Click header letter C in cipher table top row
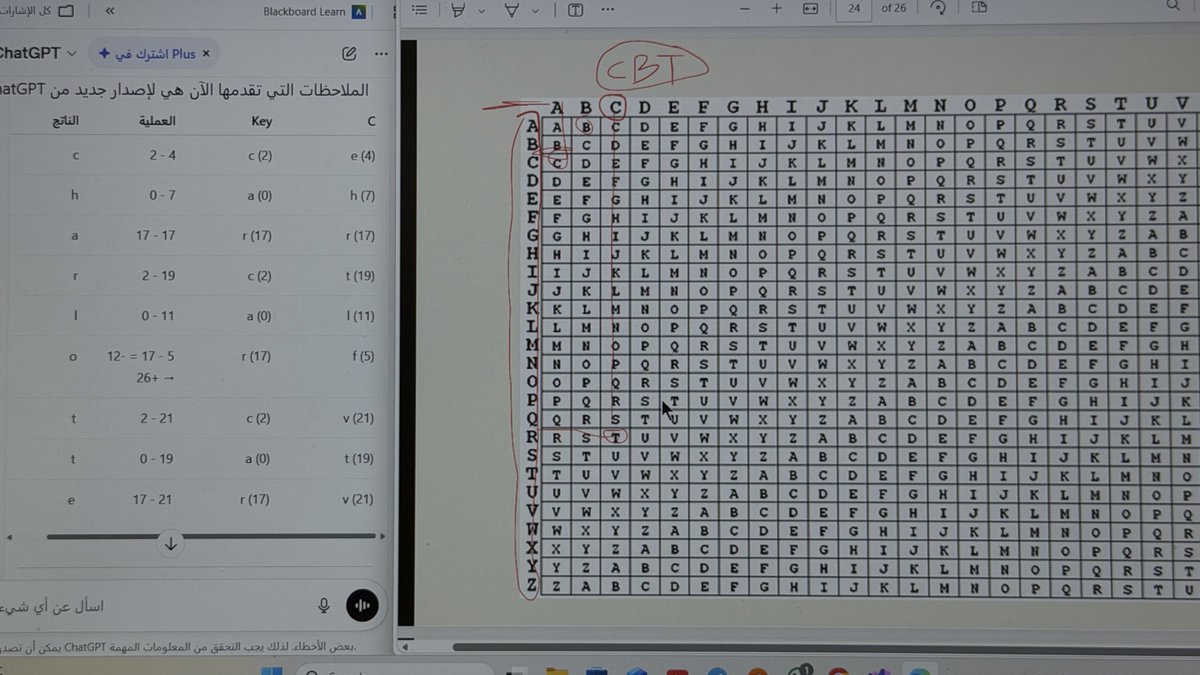Screen dimensions: 1200x675 [x=616, y=106]
